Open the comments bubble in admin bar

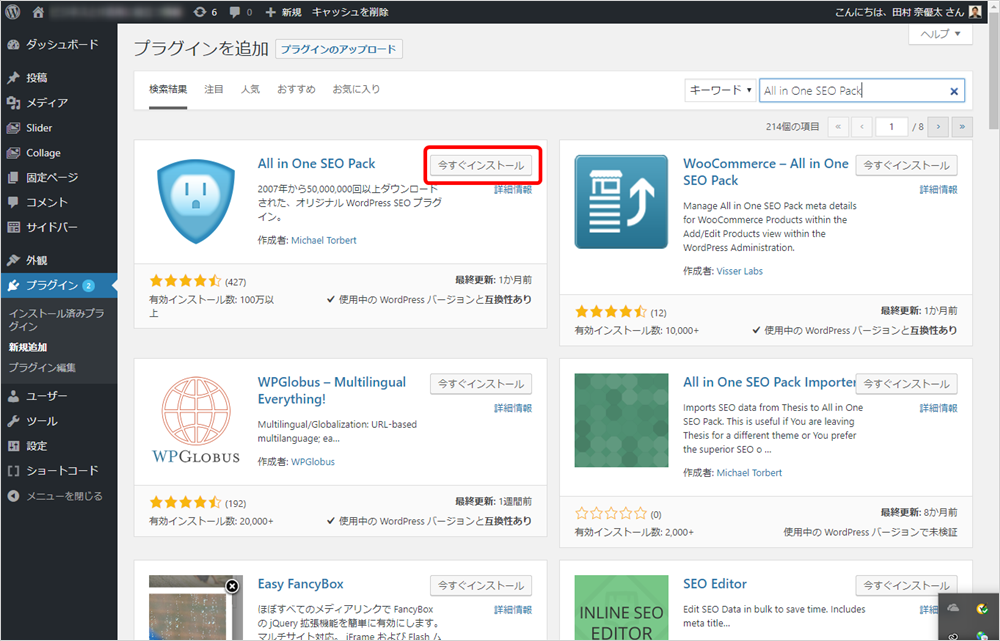(x=240, y=11)
